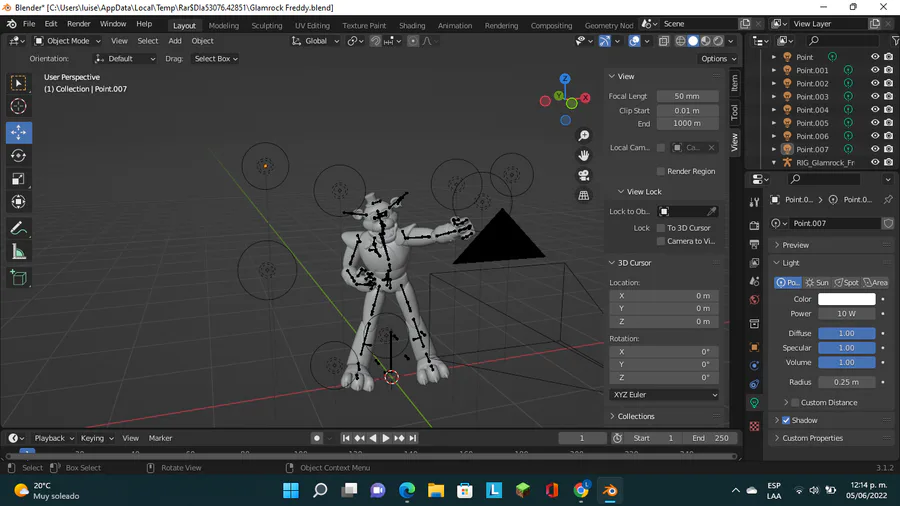
Task: Switch to rendered viewport shading
Action: click(x=718, y=41)
